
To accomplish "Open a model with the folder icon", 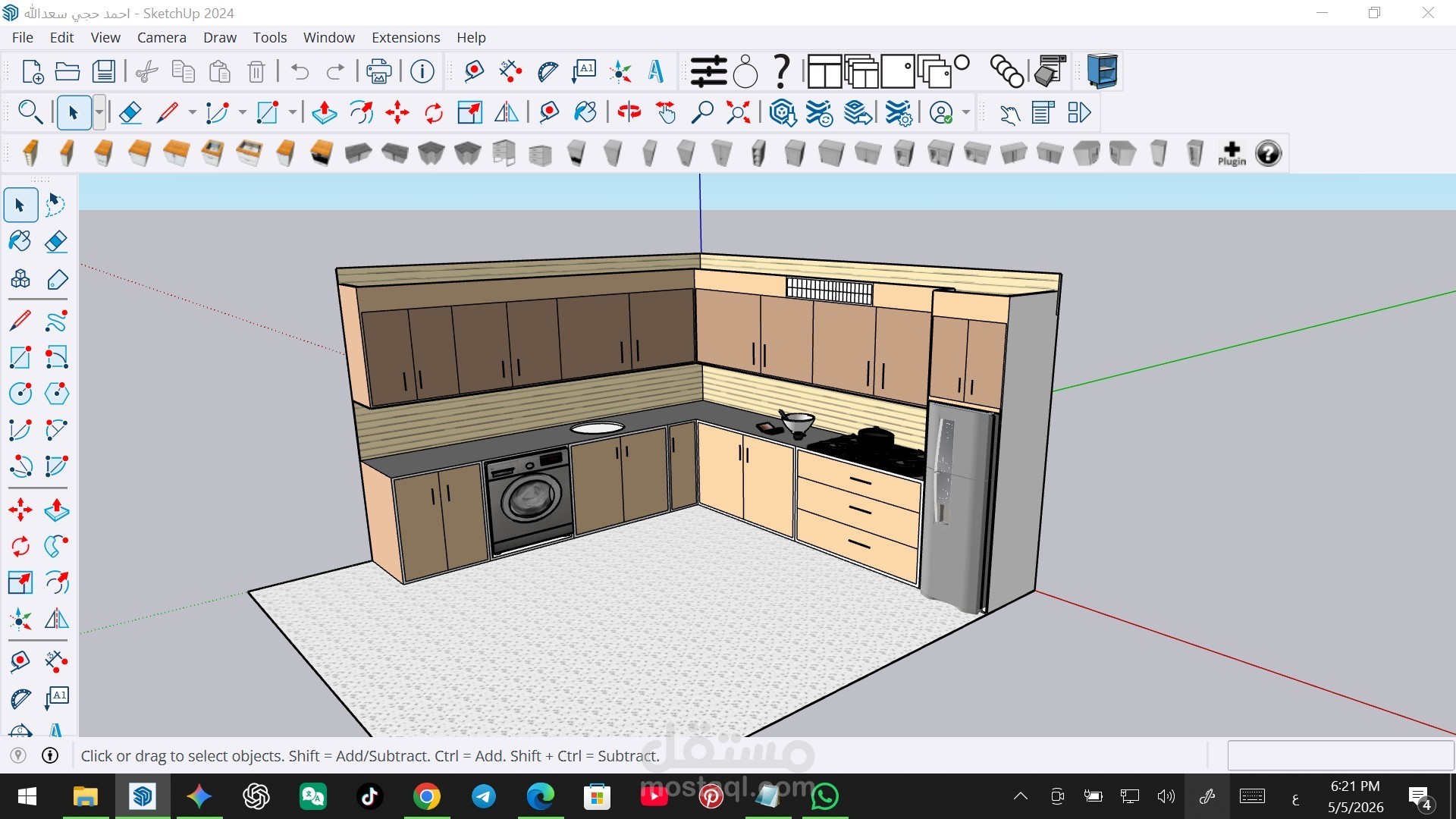I will click(67, 71).
